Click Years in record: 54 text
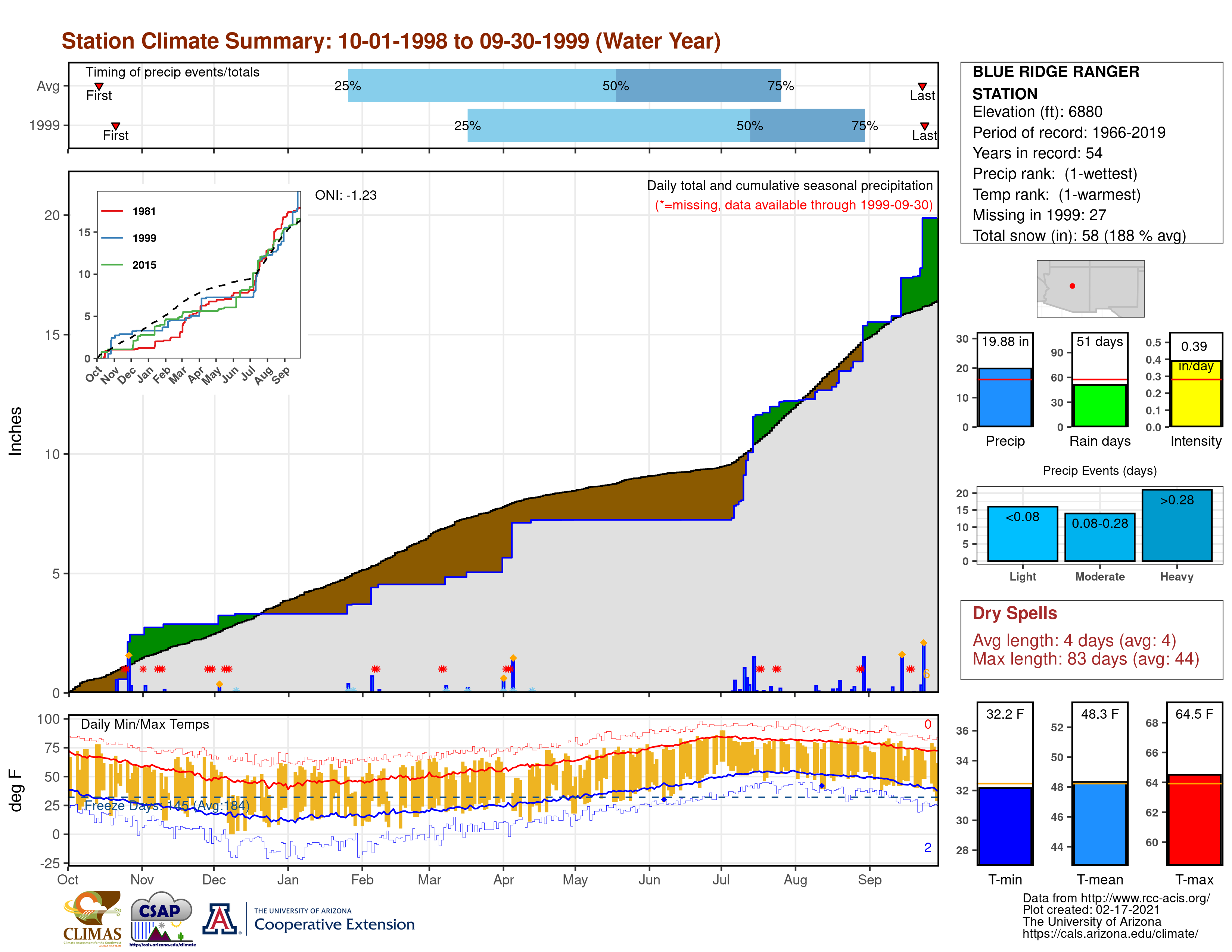The image size is (1232, 952). 1037,153
